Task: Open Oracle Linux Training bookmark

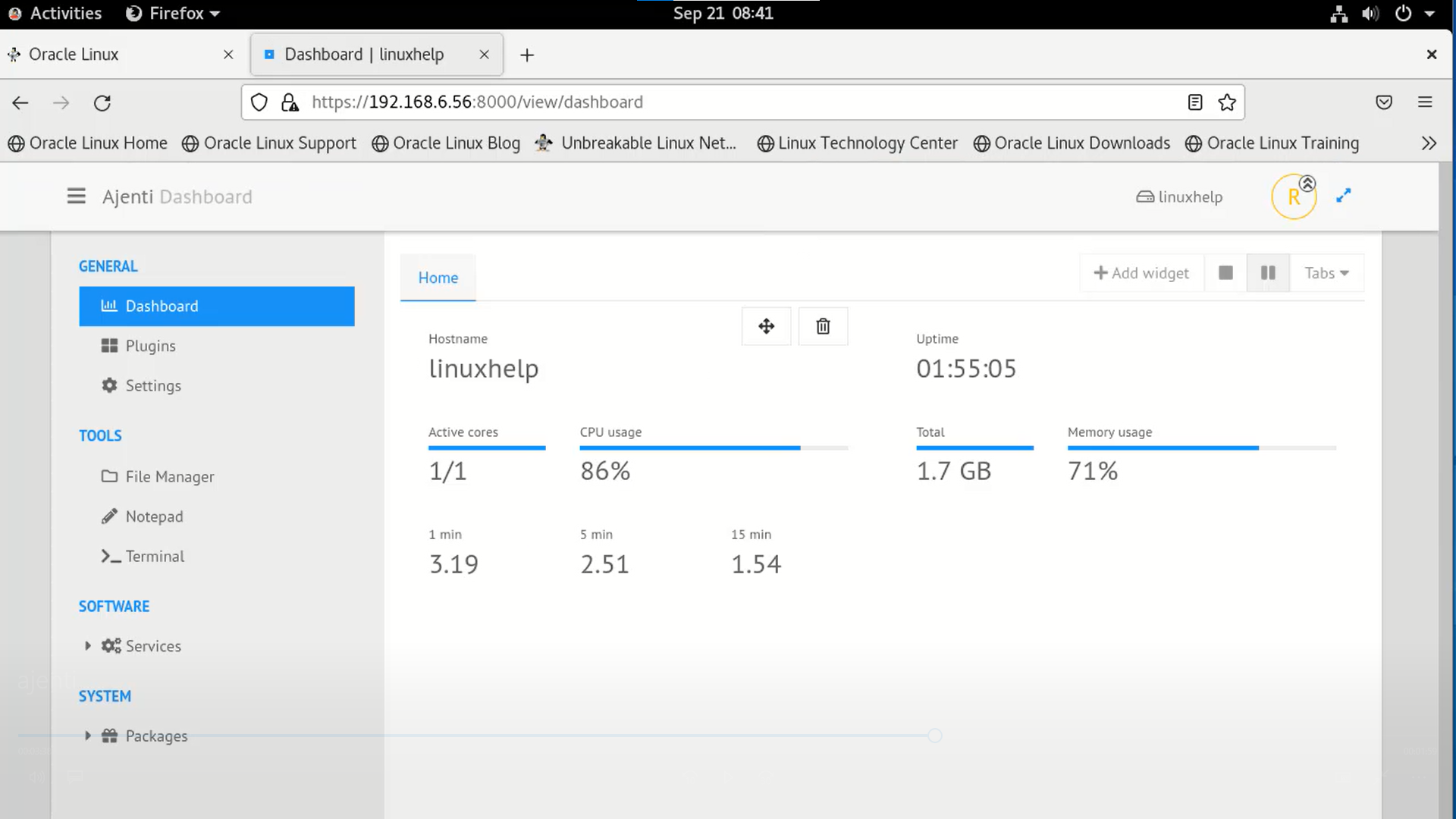Action: tap(1272, 143)
